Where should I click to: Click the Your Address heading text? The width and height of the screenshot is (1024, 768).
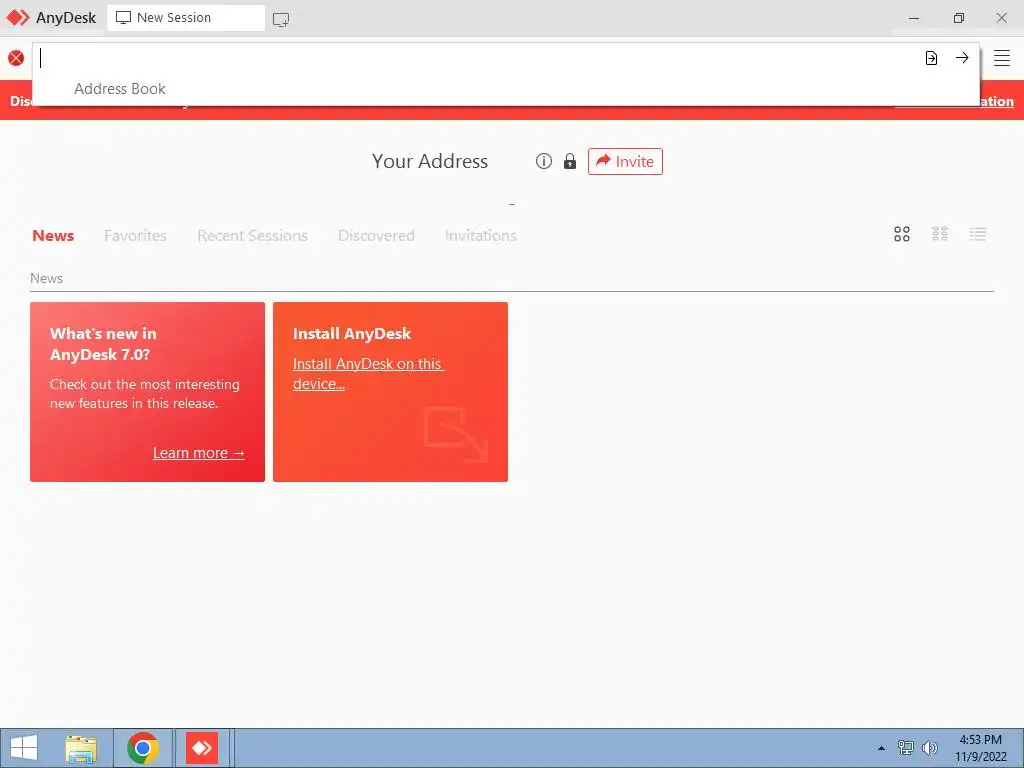(x=430, y=161)
